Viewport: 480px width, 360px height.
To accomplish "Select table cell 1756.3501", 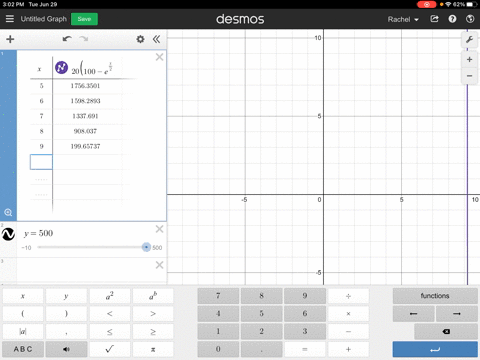I will pyautogui.click(x=85, y=86).
